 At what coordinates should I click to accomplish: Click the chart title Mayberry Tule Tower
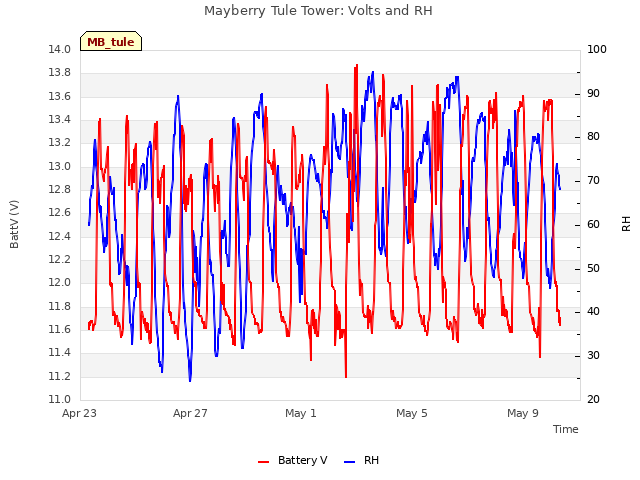[318, 11]
